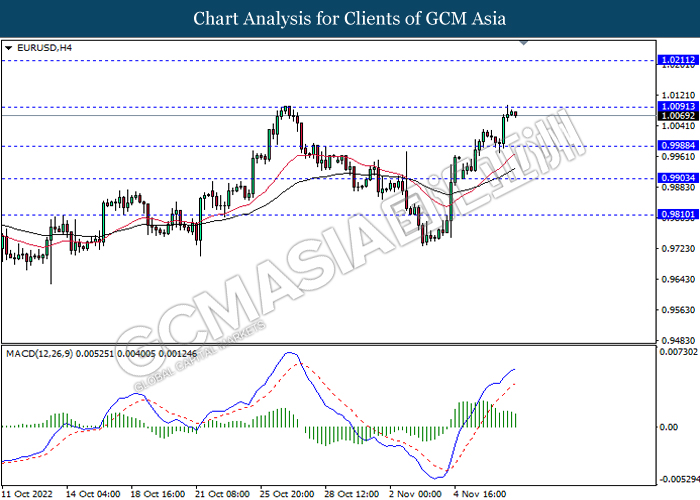Select the 0.98101 price level label
The width and height of the screenshot is (700, 500).
pos(678,214)
